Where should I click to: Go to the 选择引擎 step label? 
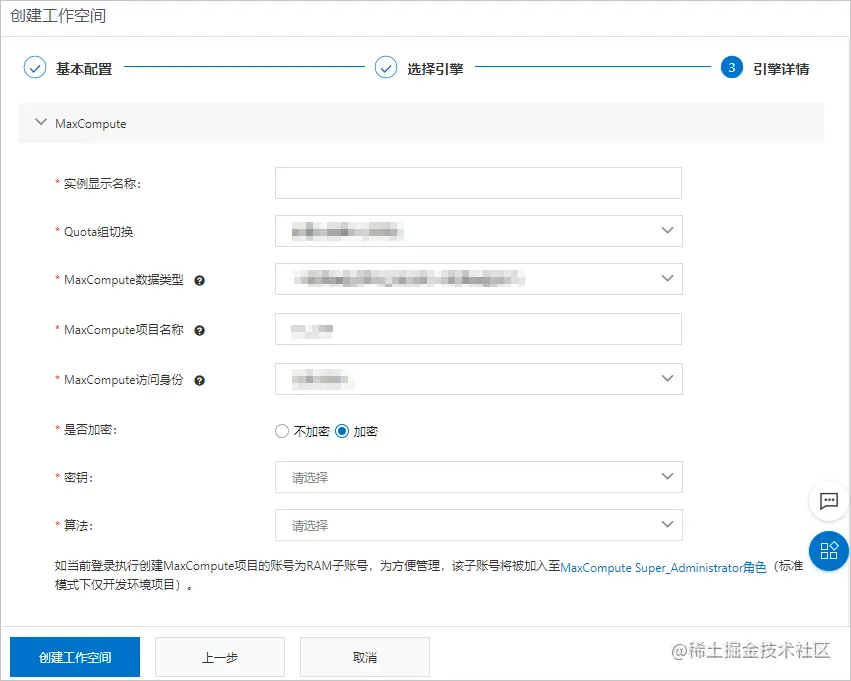coord(435,68)
